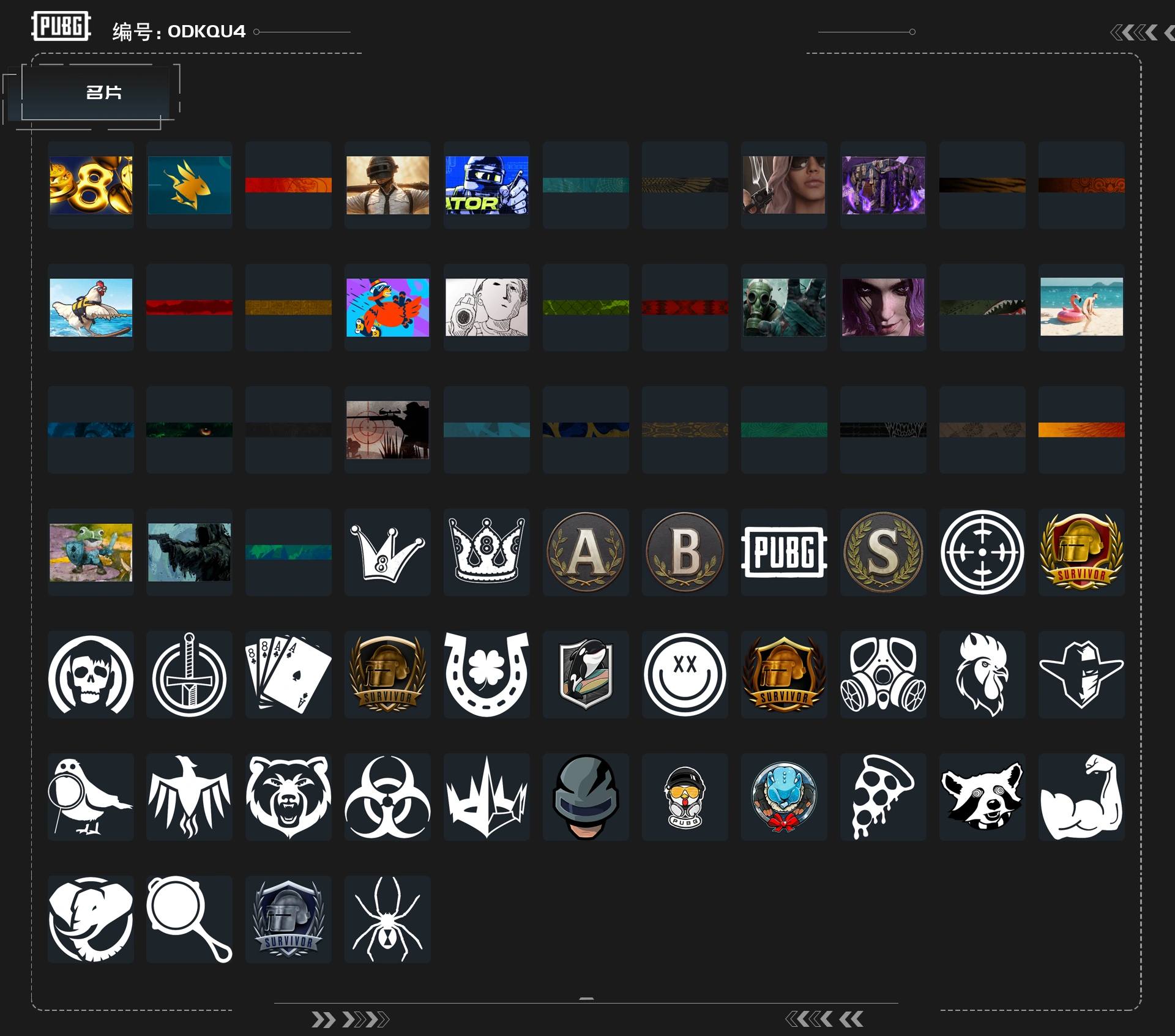
Task: Click the 编号: ODKQU4 text
Action: (179, 31)
